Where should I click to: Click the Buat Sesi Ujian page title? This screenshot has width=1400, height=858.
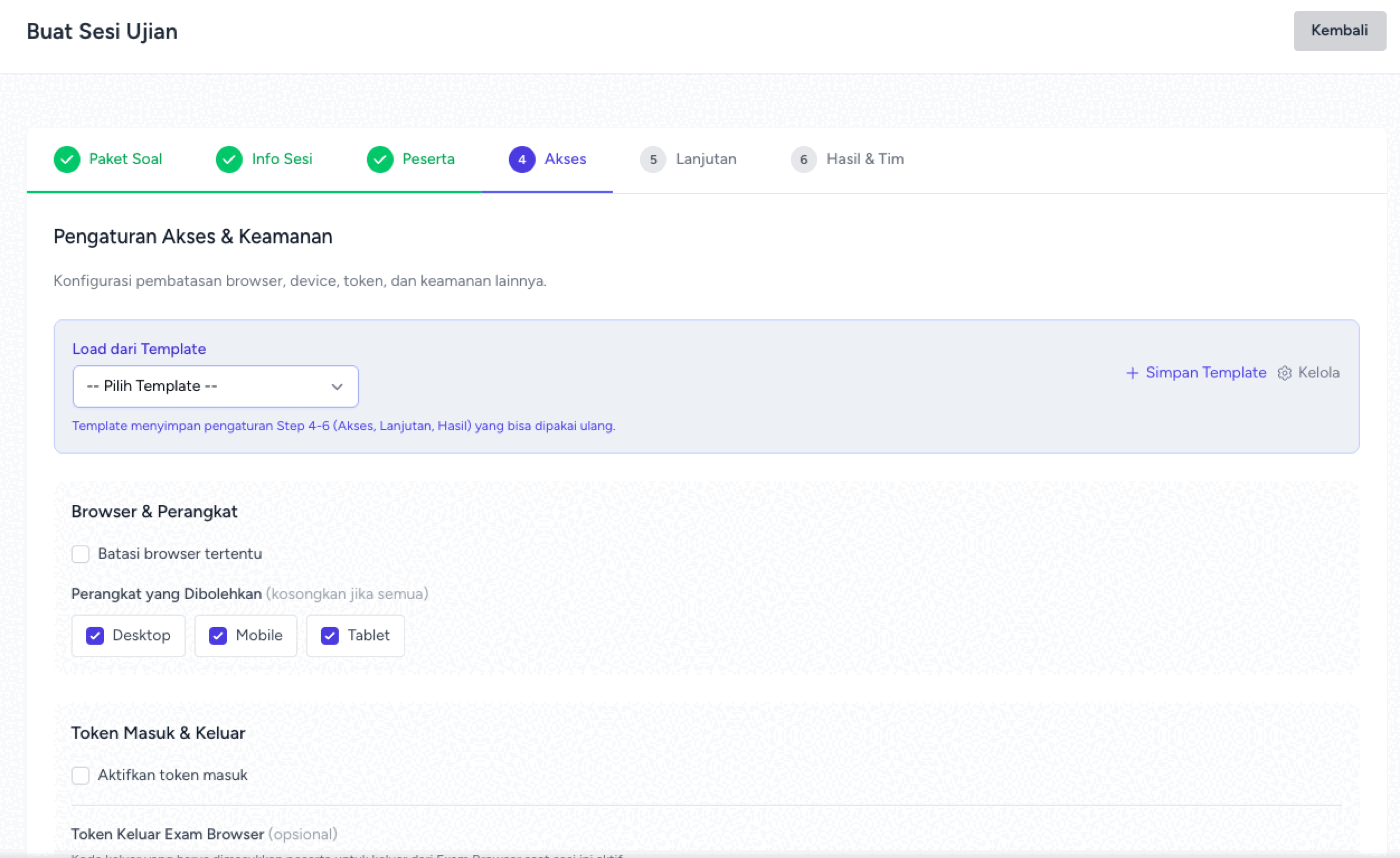point(102,32)
